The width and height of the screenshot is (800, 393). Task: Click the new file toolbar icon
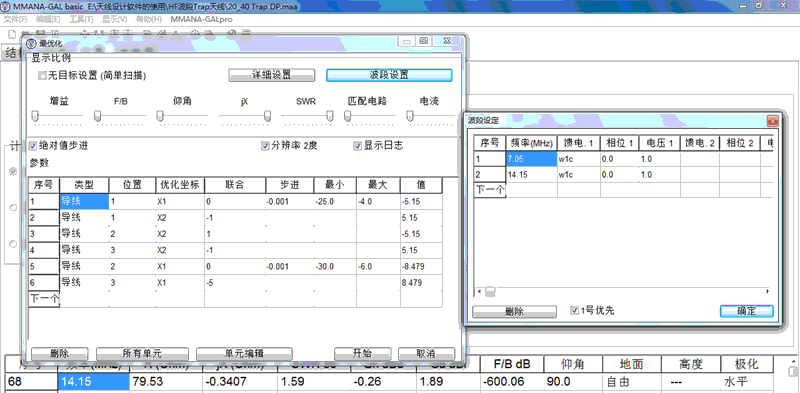tap(12, 34)
